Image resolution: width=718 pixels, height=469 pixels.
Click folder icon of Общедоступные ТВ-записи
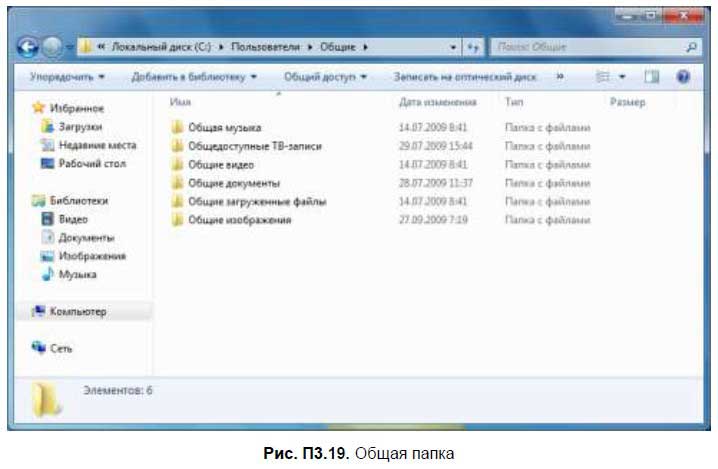click(x=178, y=146)
